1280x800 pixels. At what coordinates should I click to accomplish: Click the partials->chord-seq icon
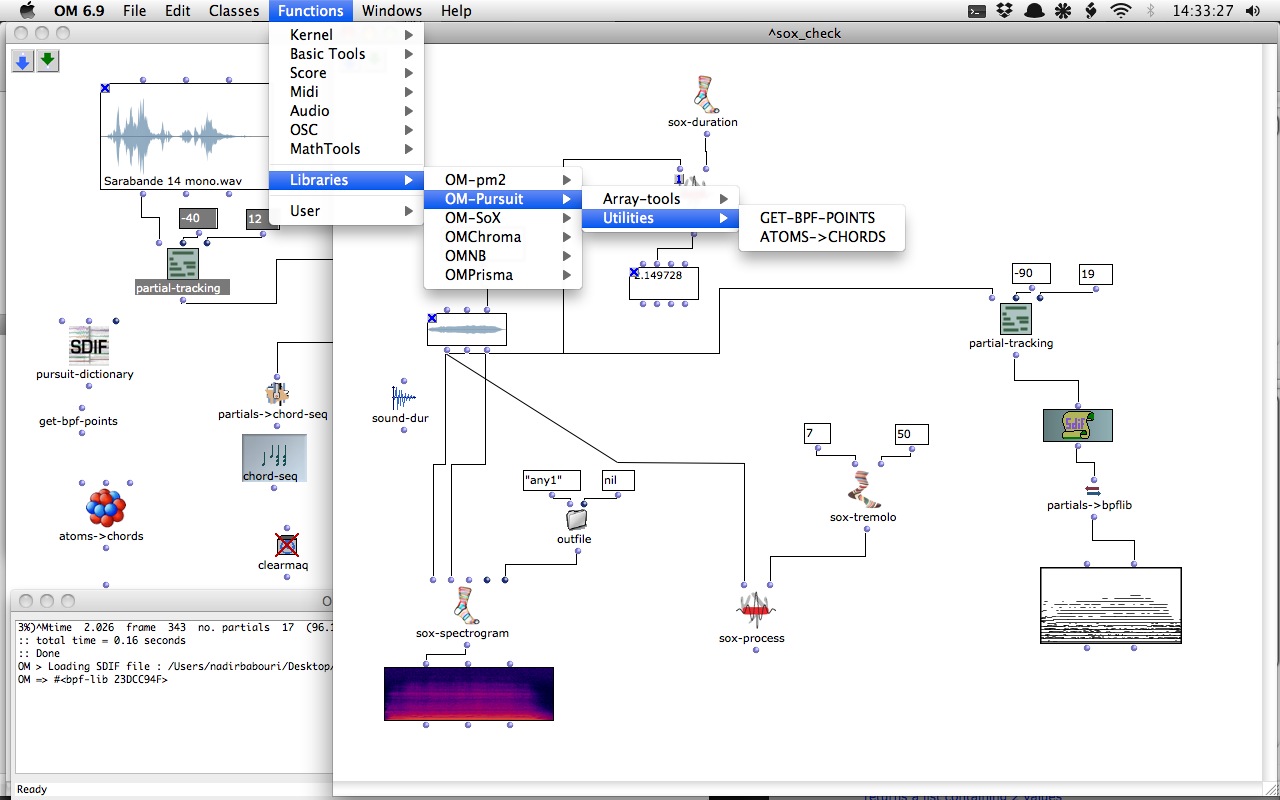tap(277, 393)
